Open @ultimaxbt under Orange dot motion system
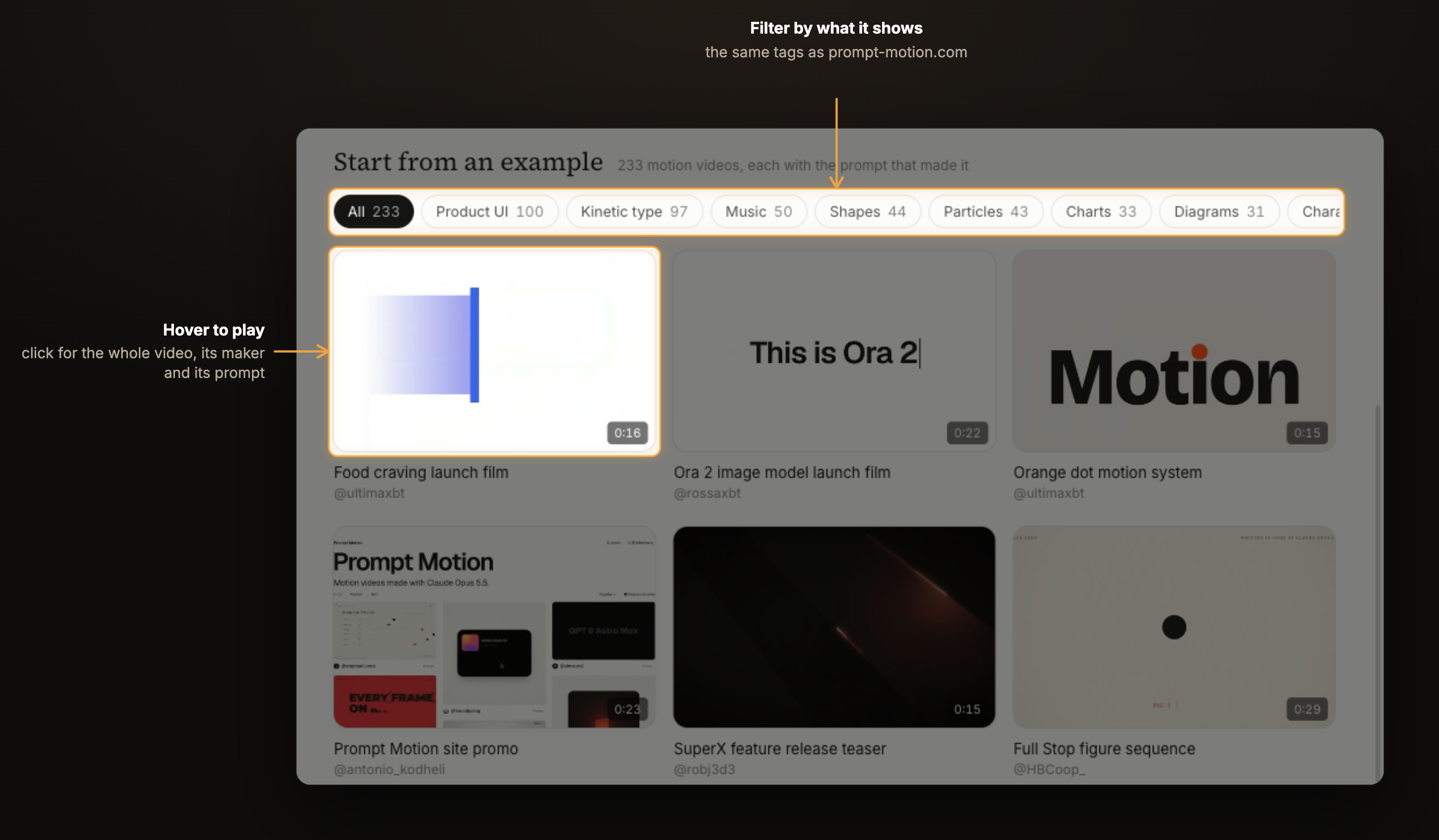 [x=1049, y=493]
